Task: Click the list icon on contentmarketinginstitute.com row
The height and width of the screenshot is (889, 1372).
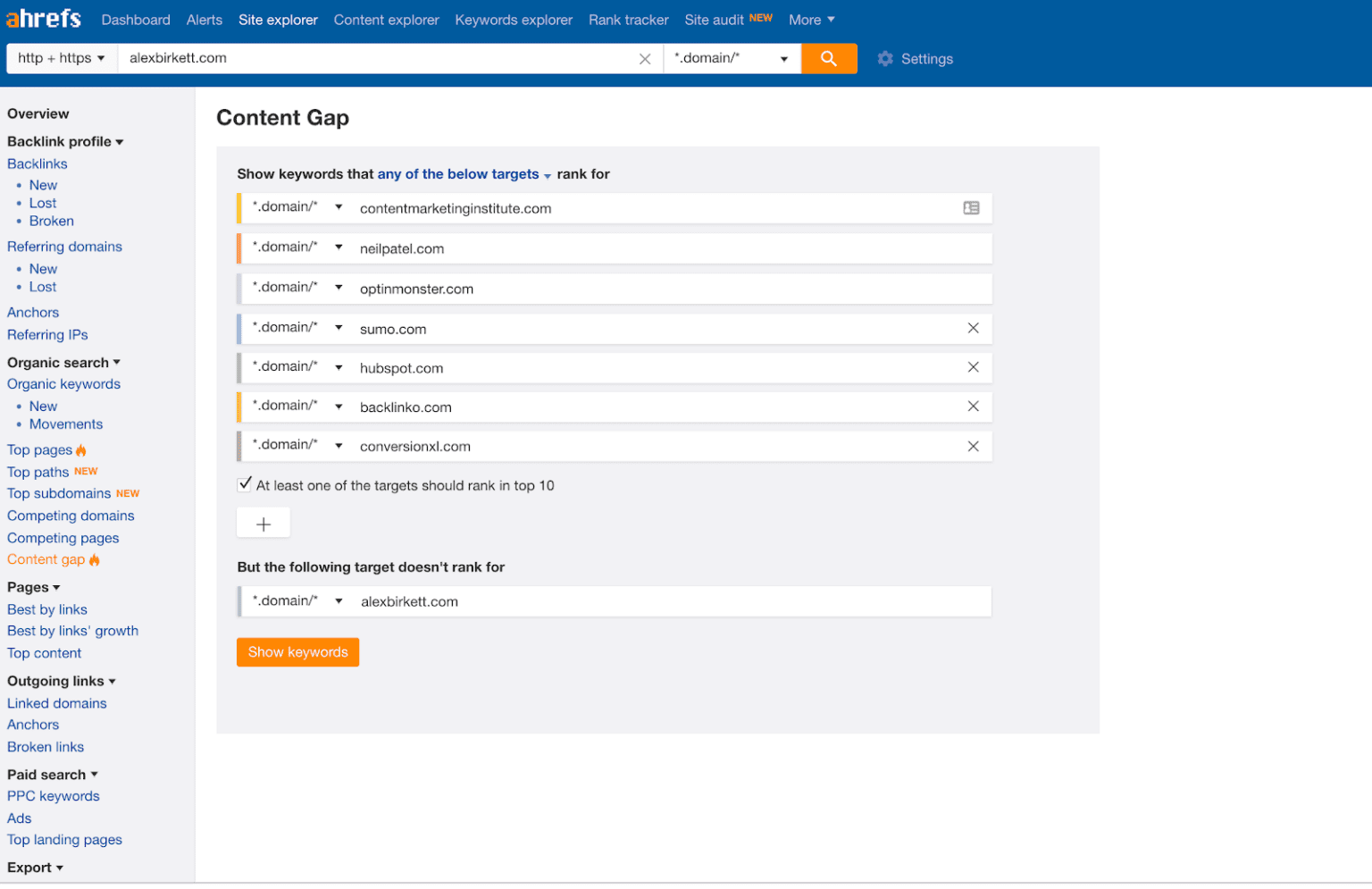Action: [971, 207]
